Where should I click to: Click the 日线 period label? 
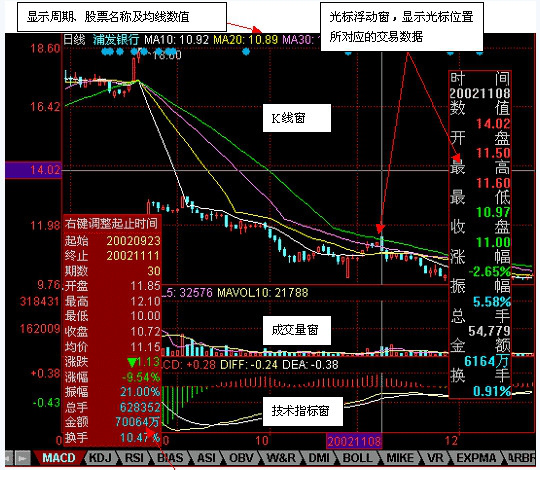tap(74, 40)
